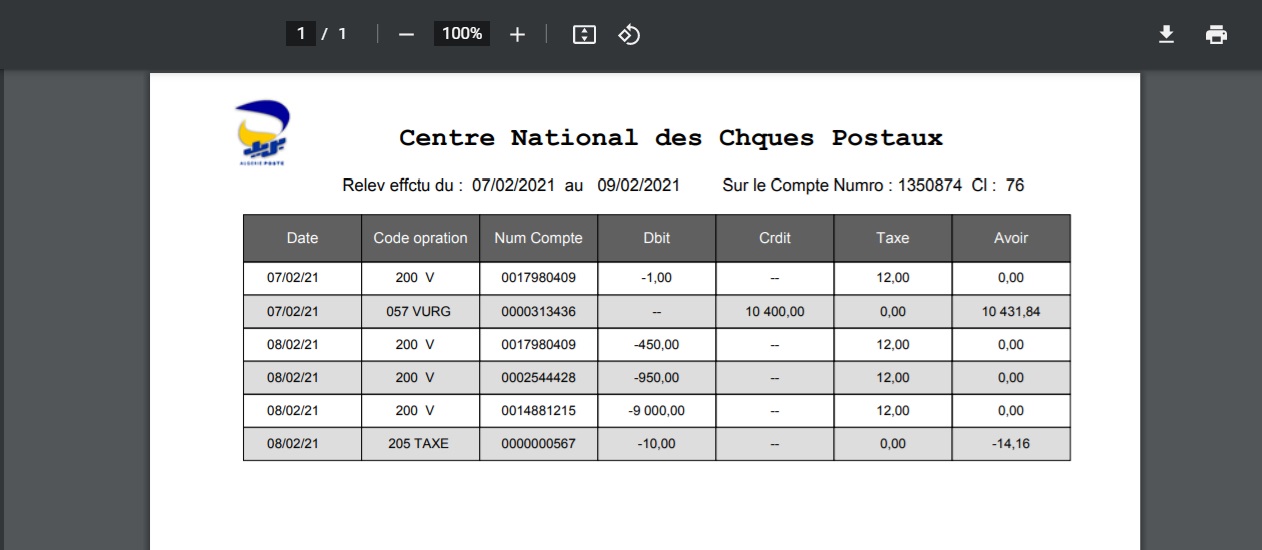1262x550 pixels.
Task: Click the debit value -10,00
Action: click(656, 444)
